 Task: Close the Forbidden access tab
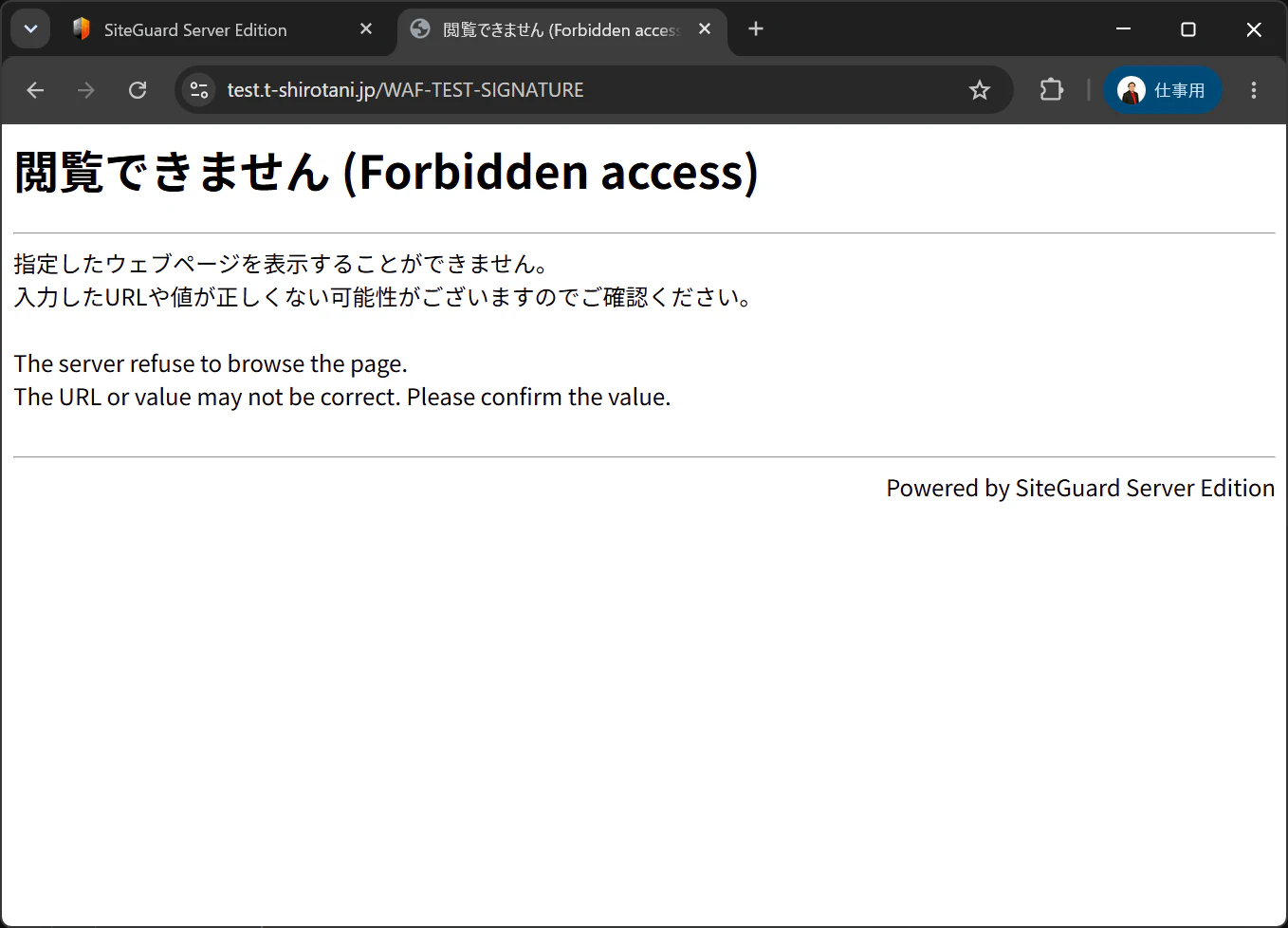click(x=705, y=29)
